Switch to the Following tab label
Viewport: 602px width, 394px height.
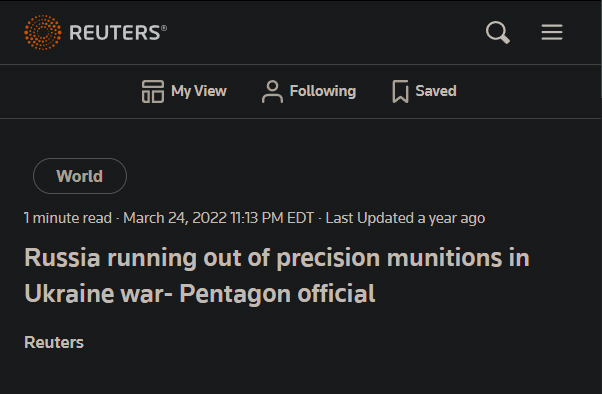[323, 91]
